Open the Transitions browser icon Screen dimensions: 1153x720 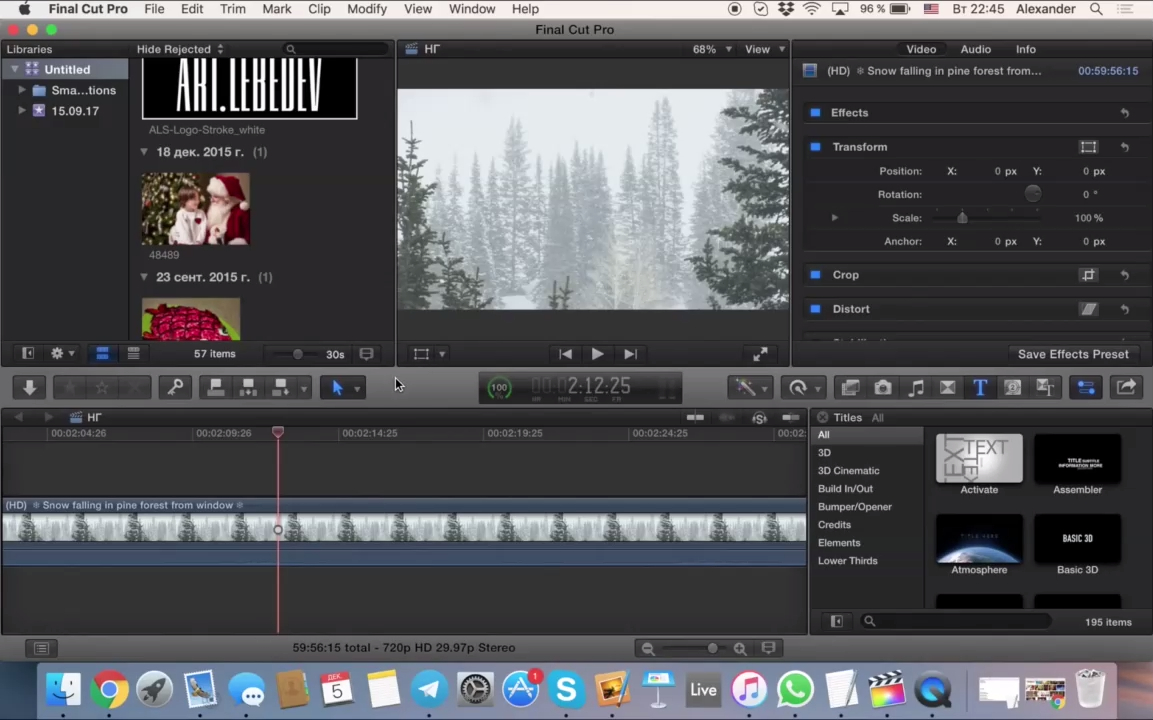click(948, 388)
